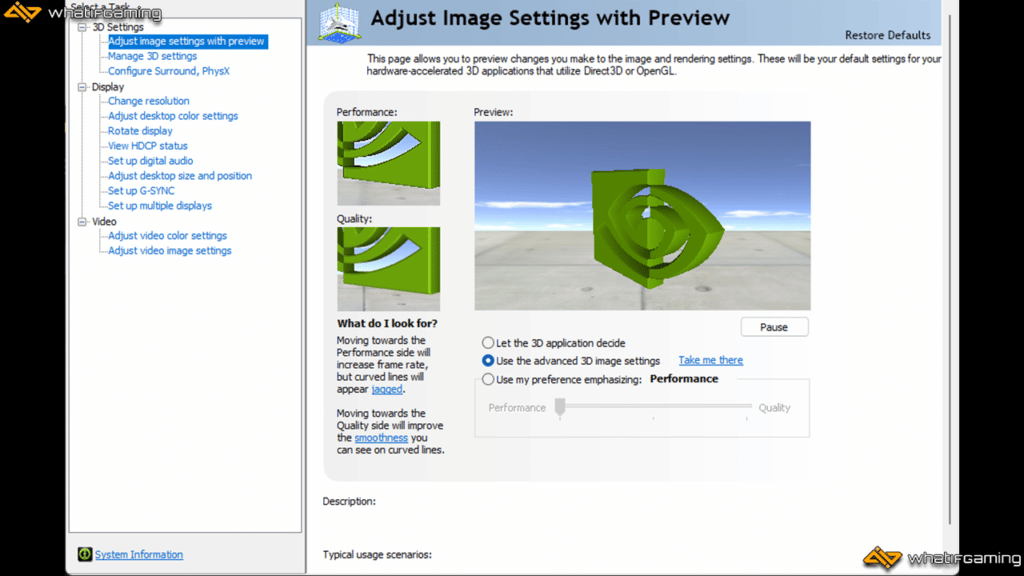1024x576 pixels.
Task: Click the Performance preview thumbnail
Action: [x=388, y=163]
